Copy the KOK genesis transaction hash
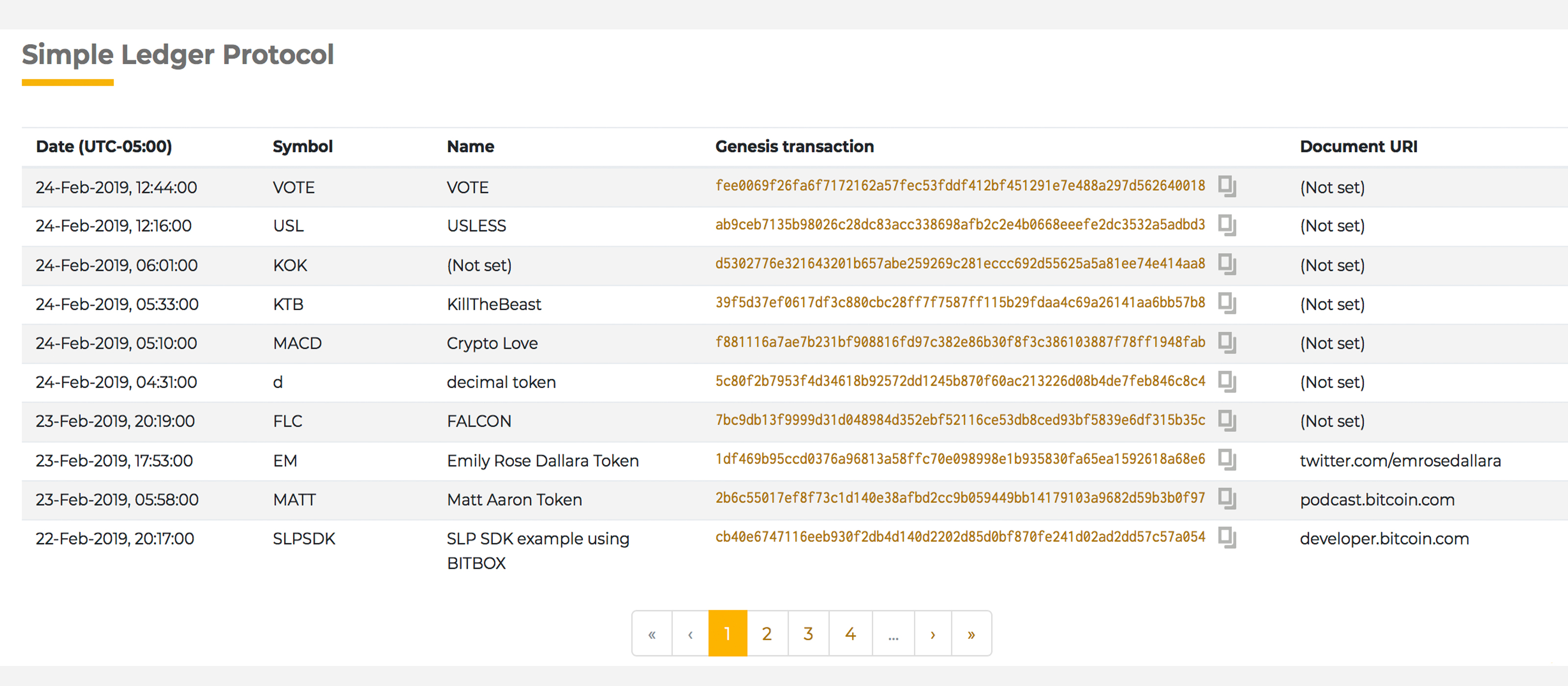Viewport: 1568px width, 686px height. click(x=1227, y=264)
